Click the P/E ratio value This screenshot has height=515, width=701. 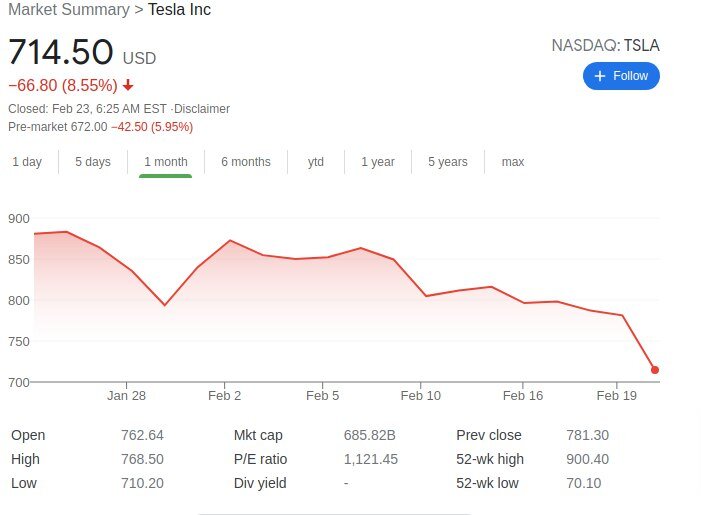coord(370,459)
